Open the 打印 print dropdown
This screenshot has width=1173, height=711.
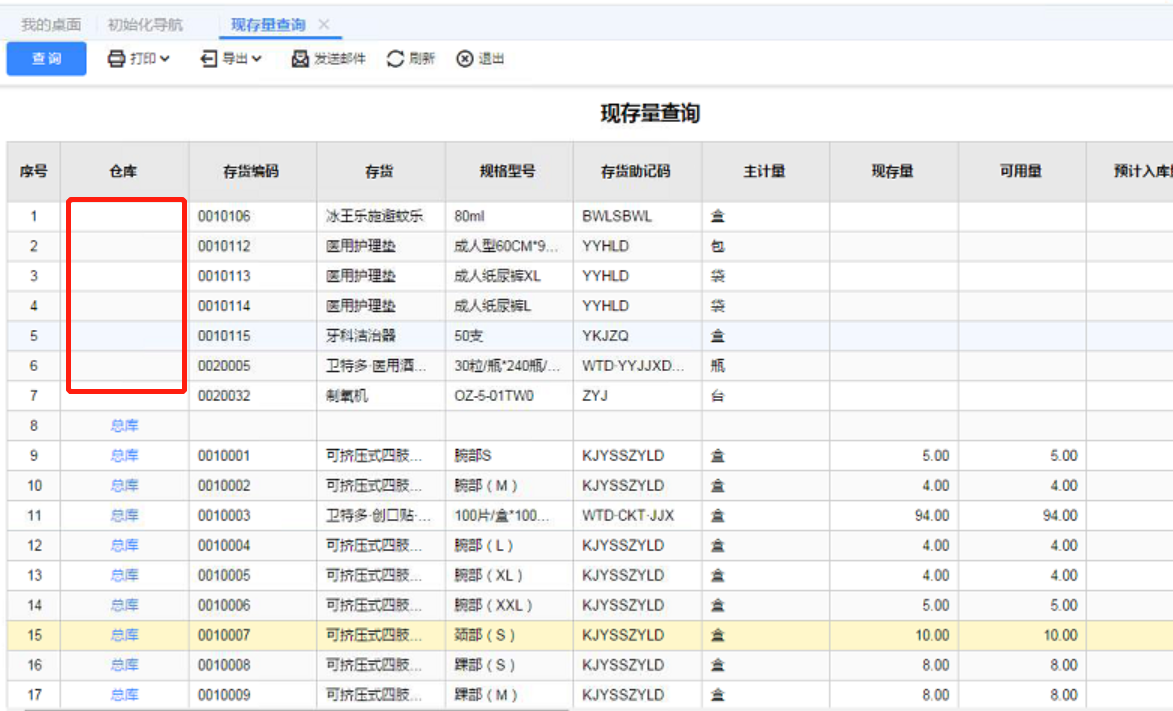coord(138,58)
